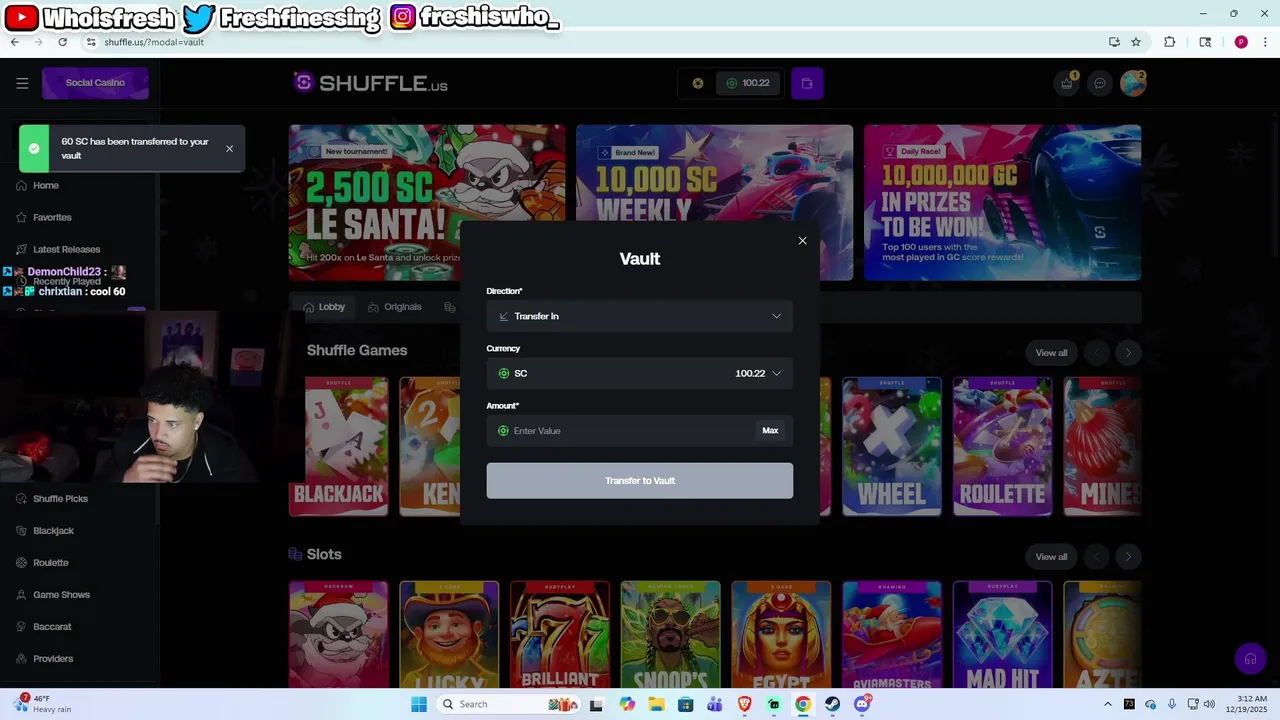Open Steam from taskbar
Image resolution: width=1280 pixels, height=720 pixels.
point(832,704)
